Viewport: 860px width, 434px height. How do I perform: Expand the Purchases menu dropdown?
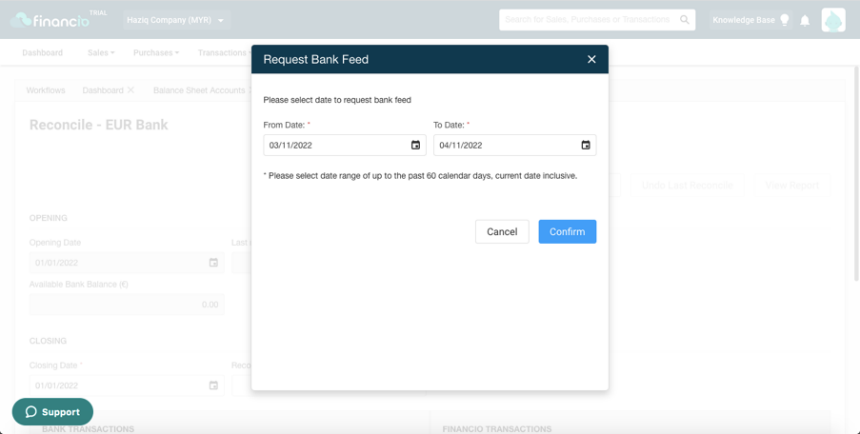pyautogui.click(x=156, y=53)
